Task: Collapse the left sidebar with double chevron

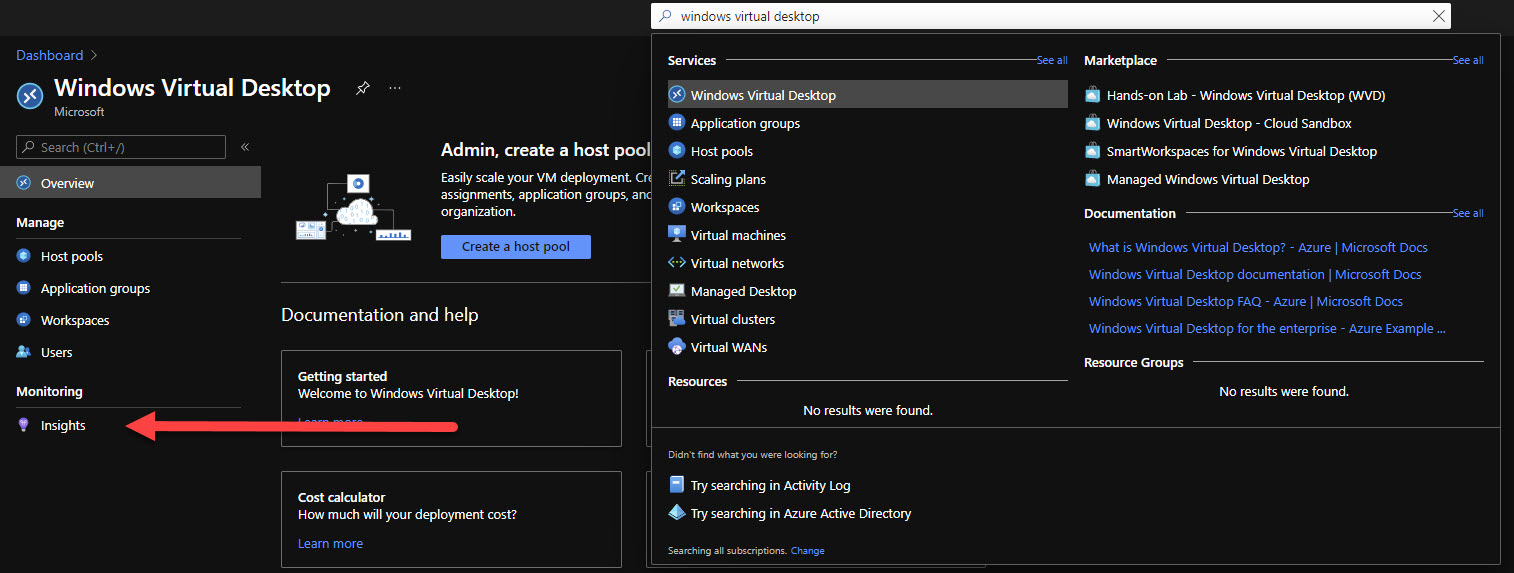Action: [245, 147]
